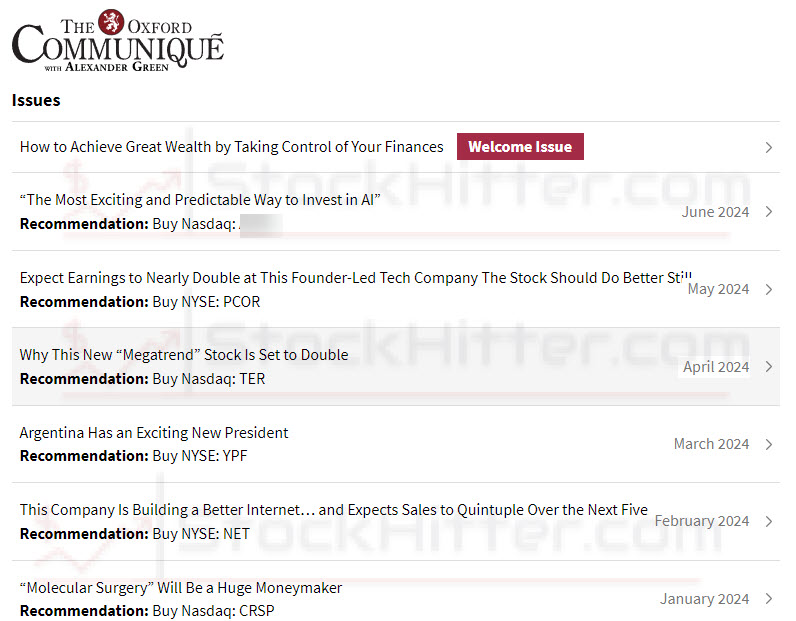Open the 'Building a Better Internet' issue

333,510
